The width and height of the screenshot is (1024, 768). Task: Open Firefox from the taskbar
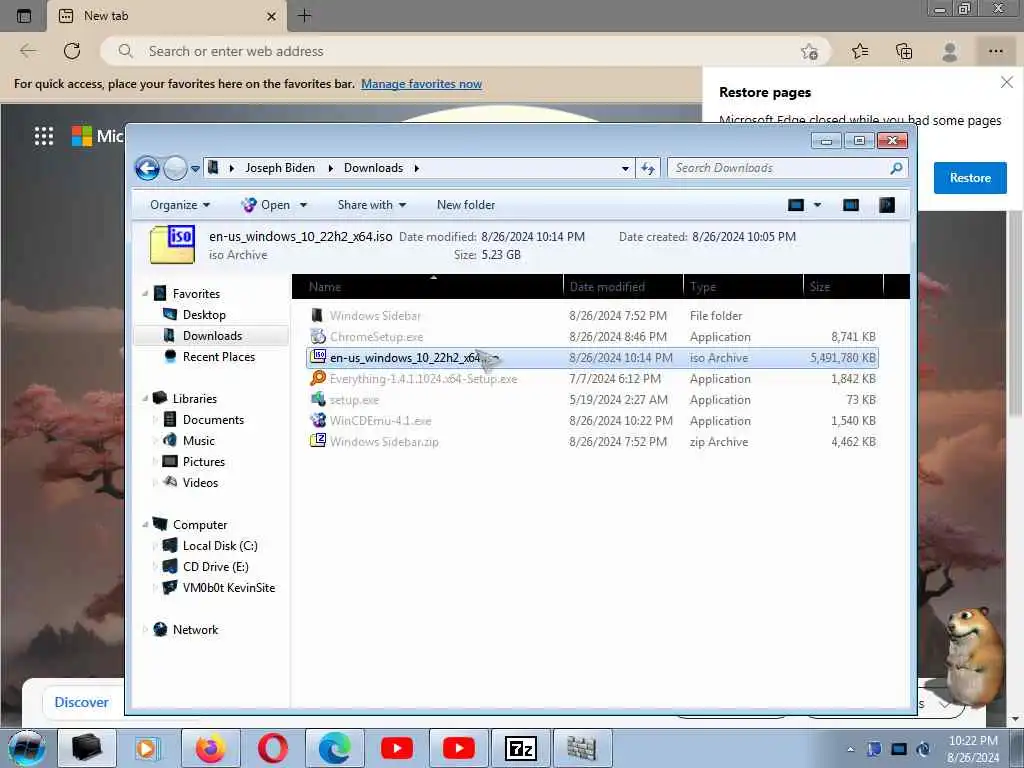[x=210, y=748]
